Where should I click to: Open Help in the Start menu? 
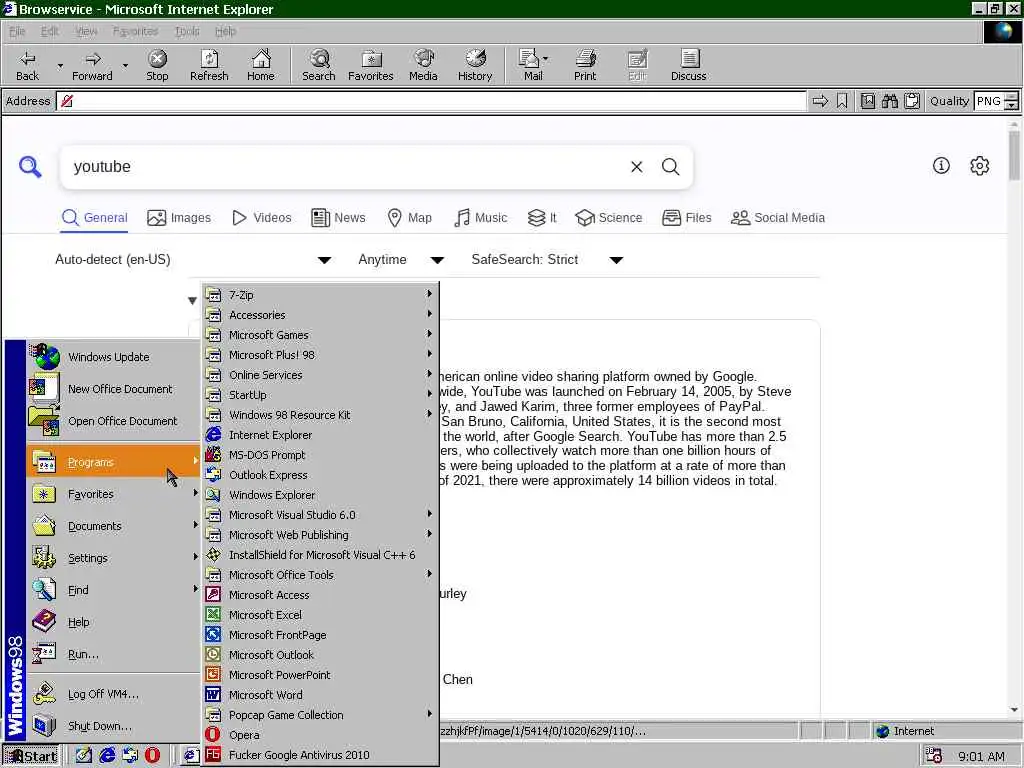pos(114,622)
